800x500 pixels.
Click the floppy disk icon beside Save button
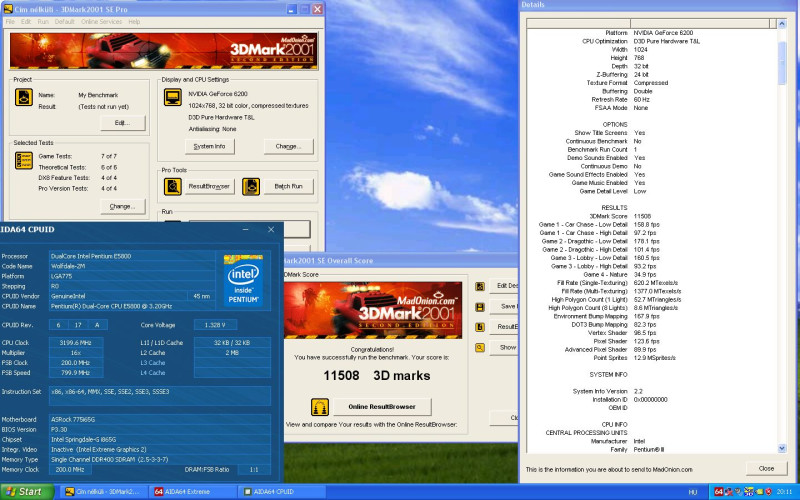pos(480,307)
